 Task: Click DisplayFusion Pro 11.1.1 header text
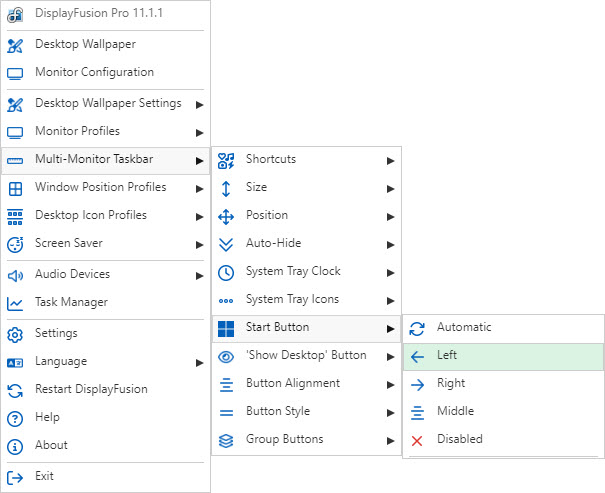[x=99, y=13]
